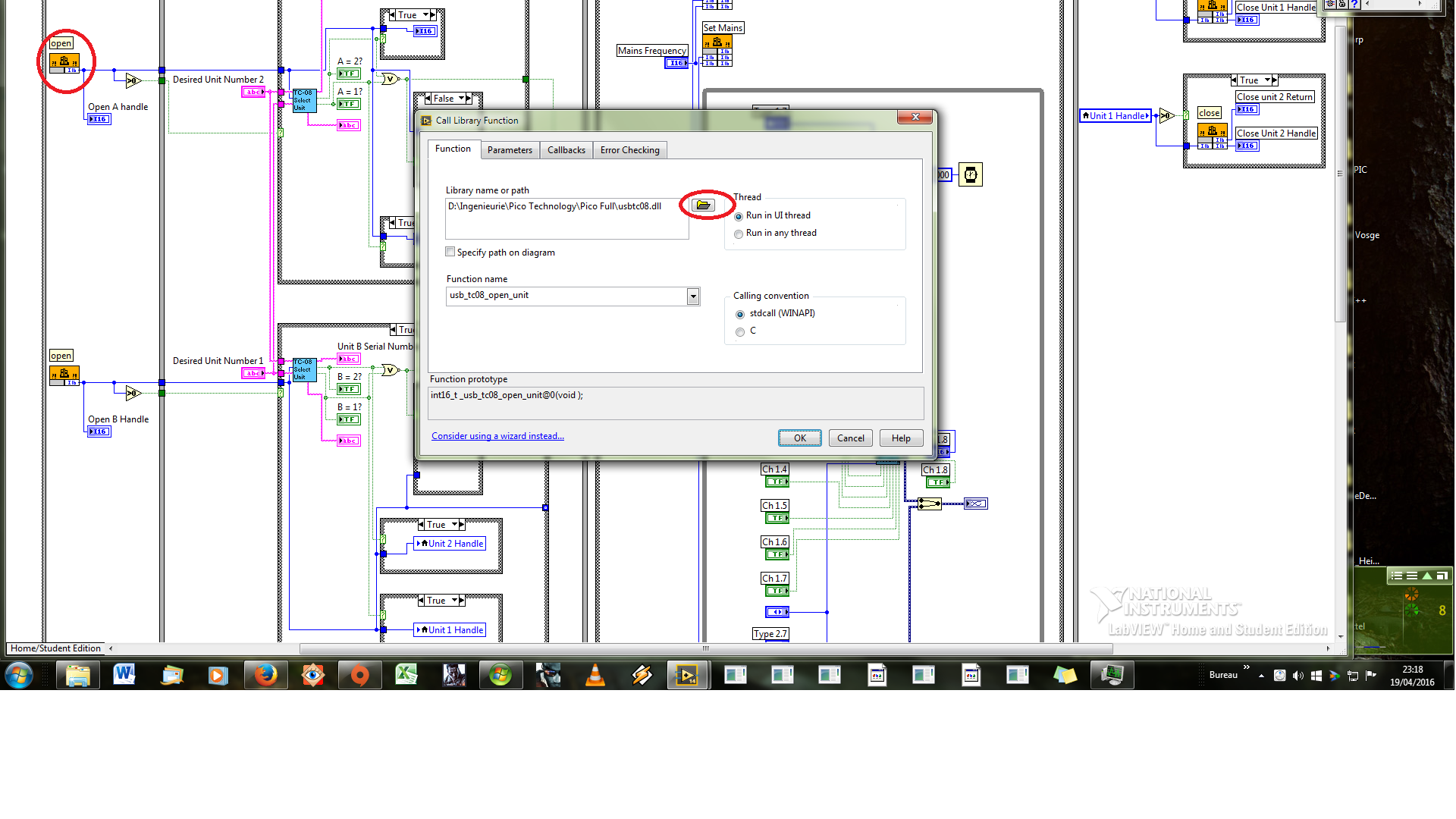1456x819 pixels.
Task: Click the OK button to confirm settings
Action: (800, 438)
